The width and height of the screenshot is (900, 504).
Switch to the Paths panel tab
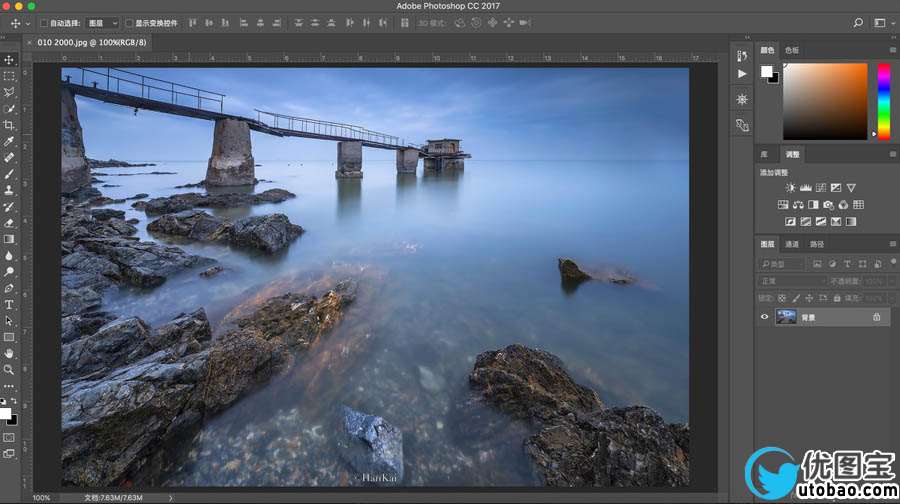click(817, 245)
